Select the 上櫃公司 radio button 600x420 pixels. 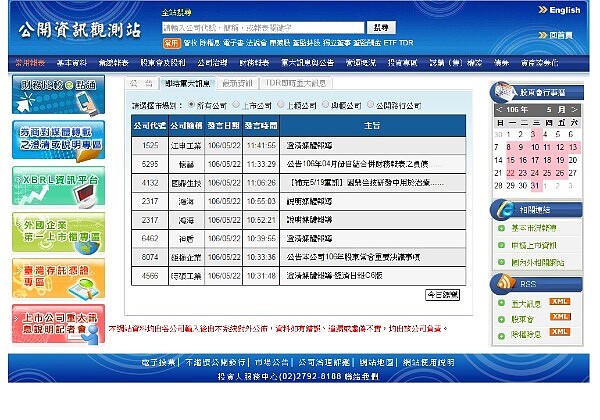[281, 104]
